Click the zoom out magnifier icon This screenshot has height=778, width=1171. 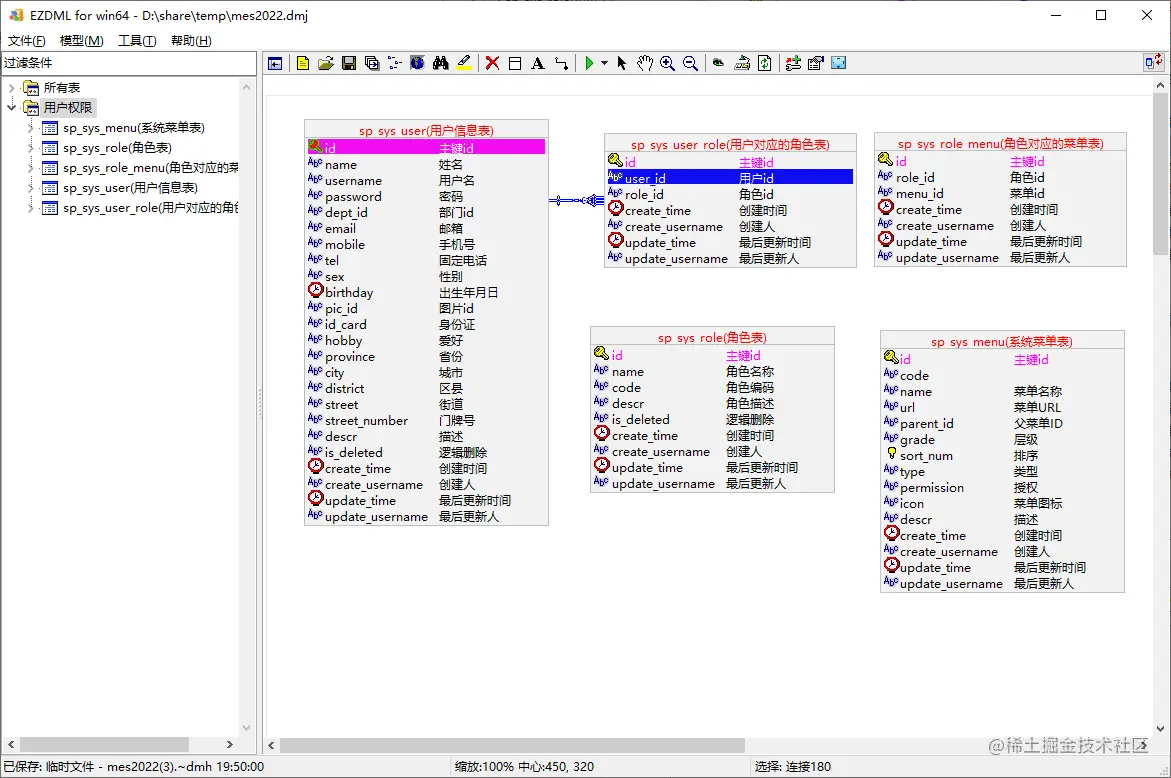click(691, 63)
